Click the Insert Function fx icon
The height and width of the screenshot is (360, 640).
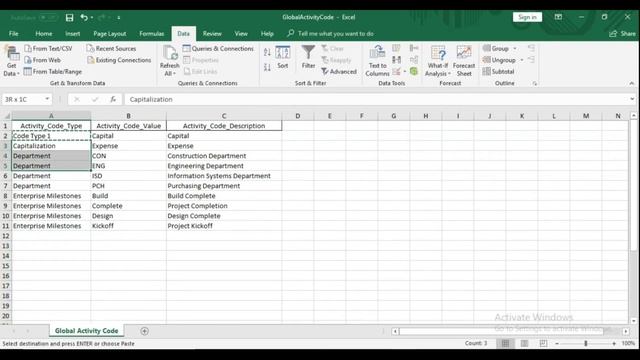tap(113, 99)
